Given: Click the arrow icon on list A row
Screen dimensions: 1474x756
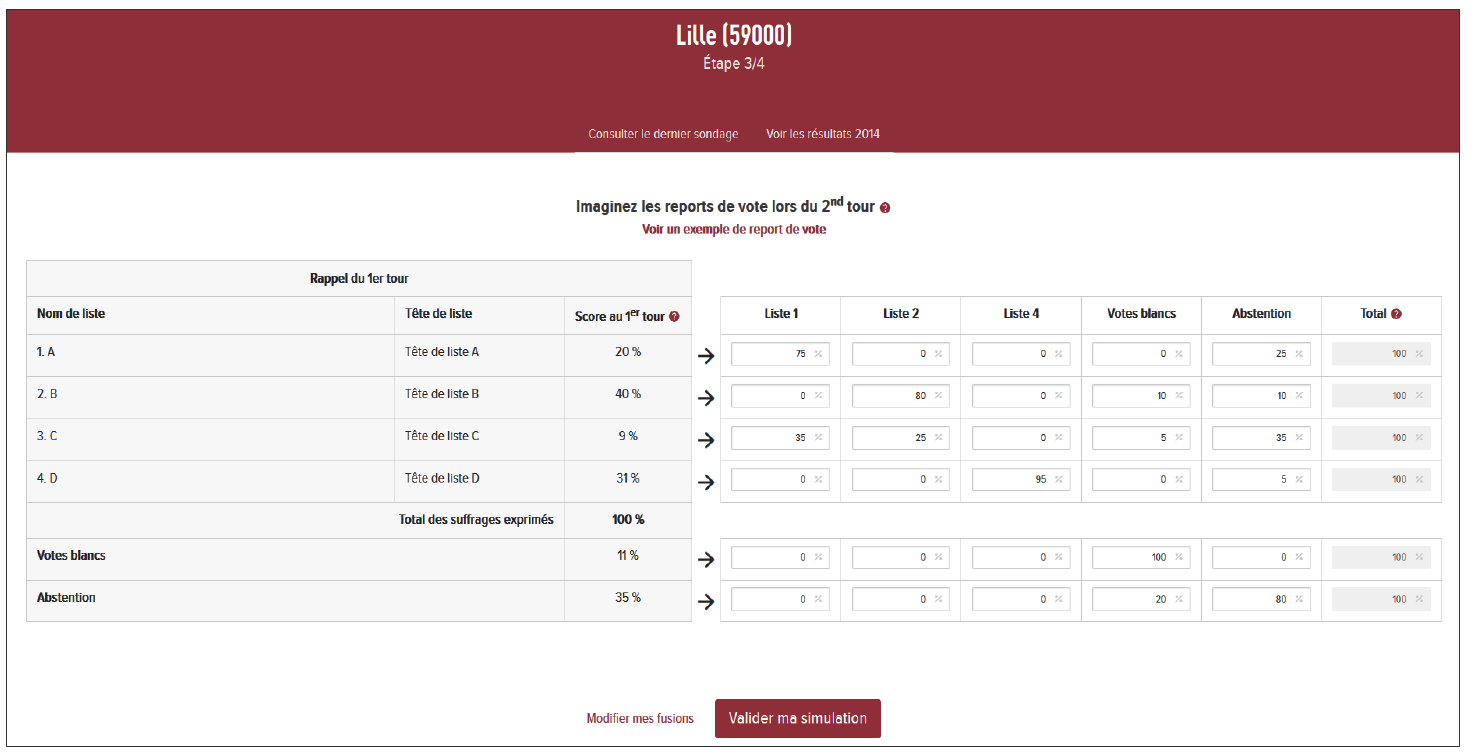Looking at the screenshot, I should point(706,356).
